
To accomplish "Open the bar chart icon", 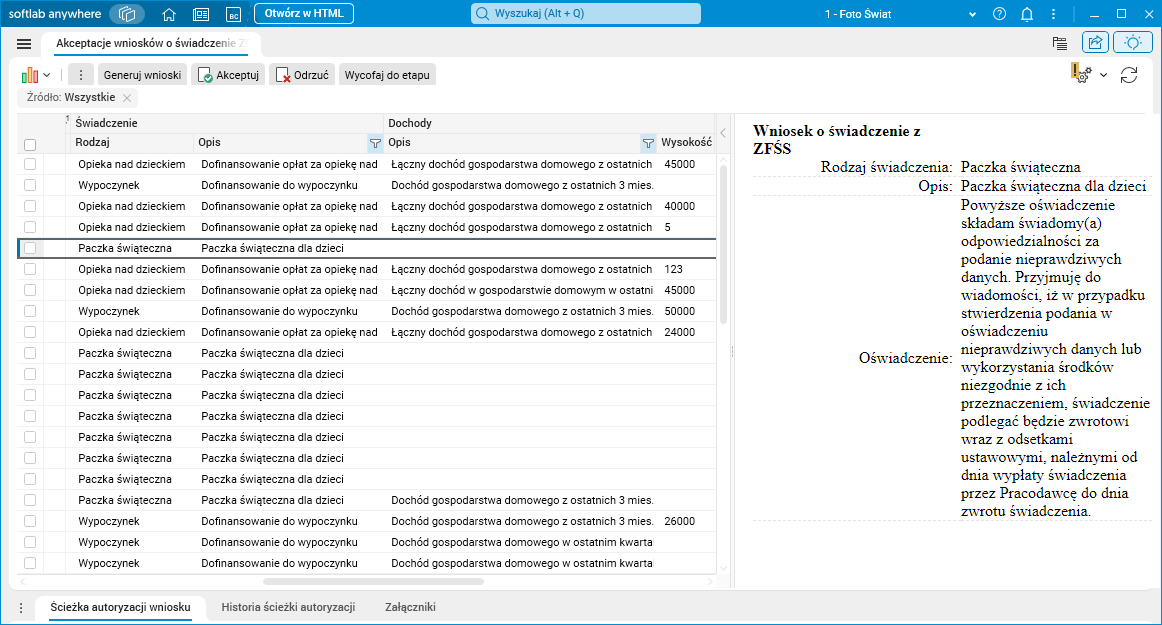I will 30,75.
